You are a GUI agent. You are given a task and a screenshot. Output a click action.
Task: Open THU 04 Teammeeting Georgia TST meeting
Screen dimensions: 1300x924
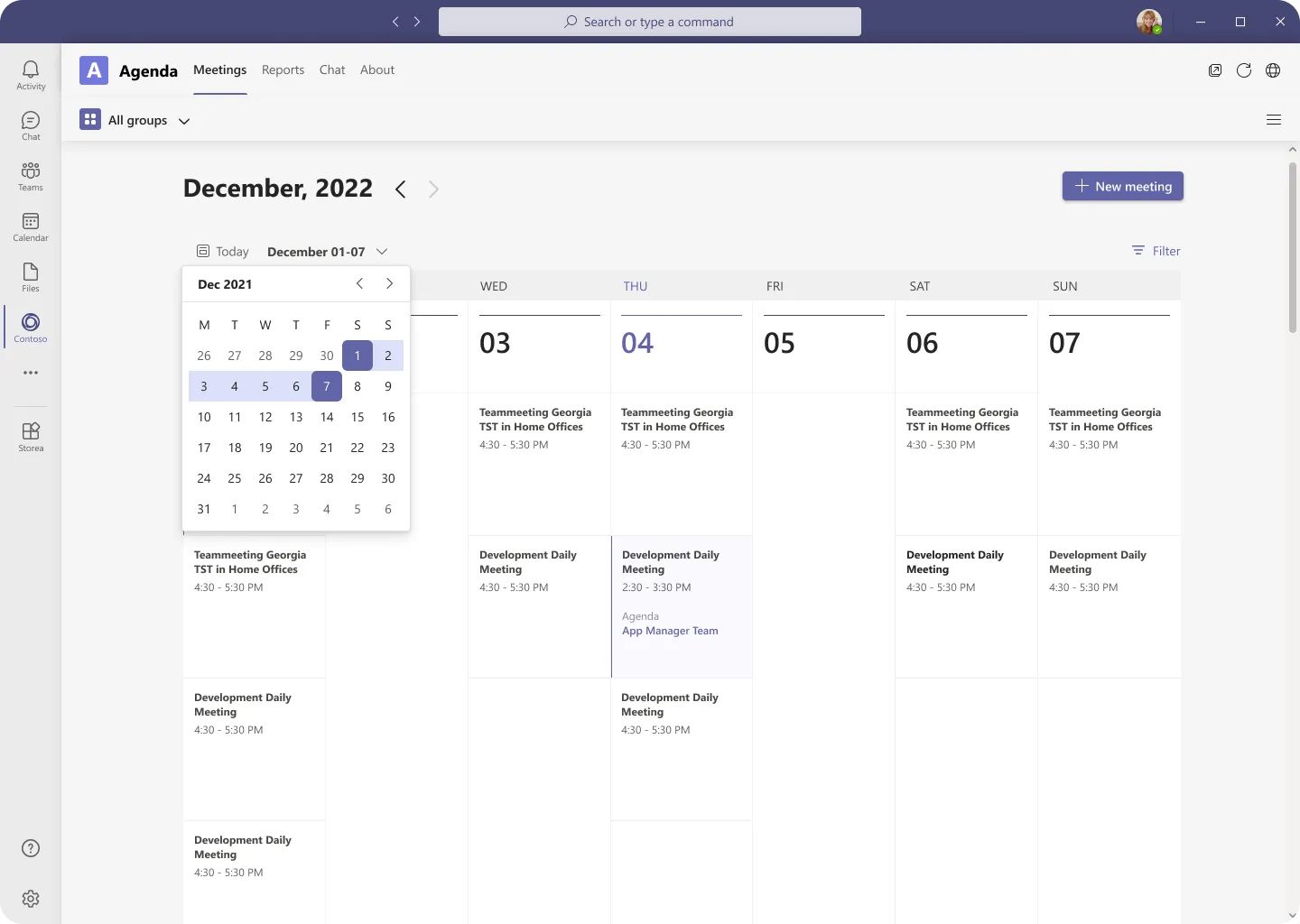(682, 464)
